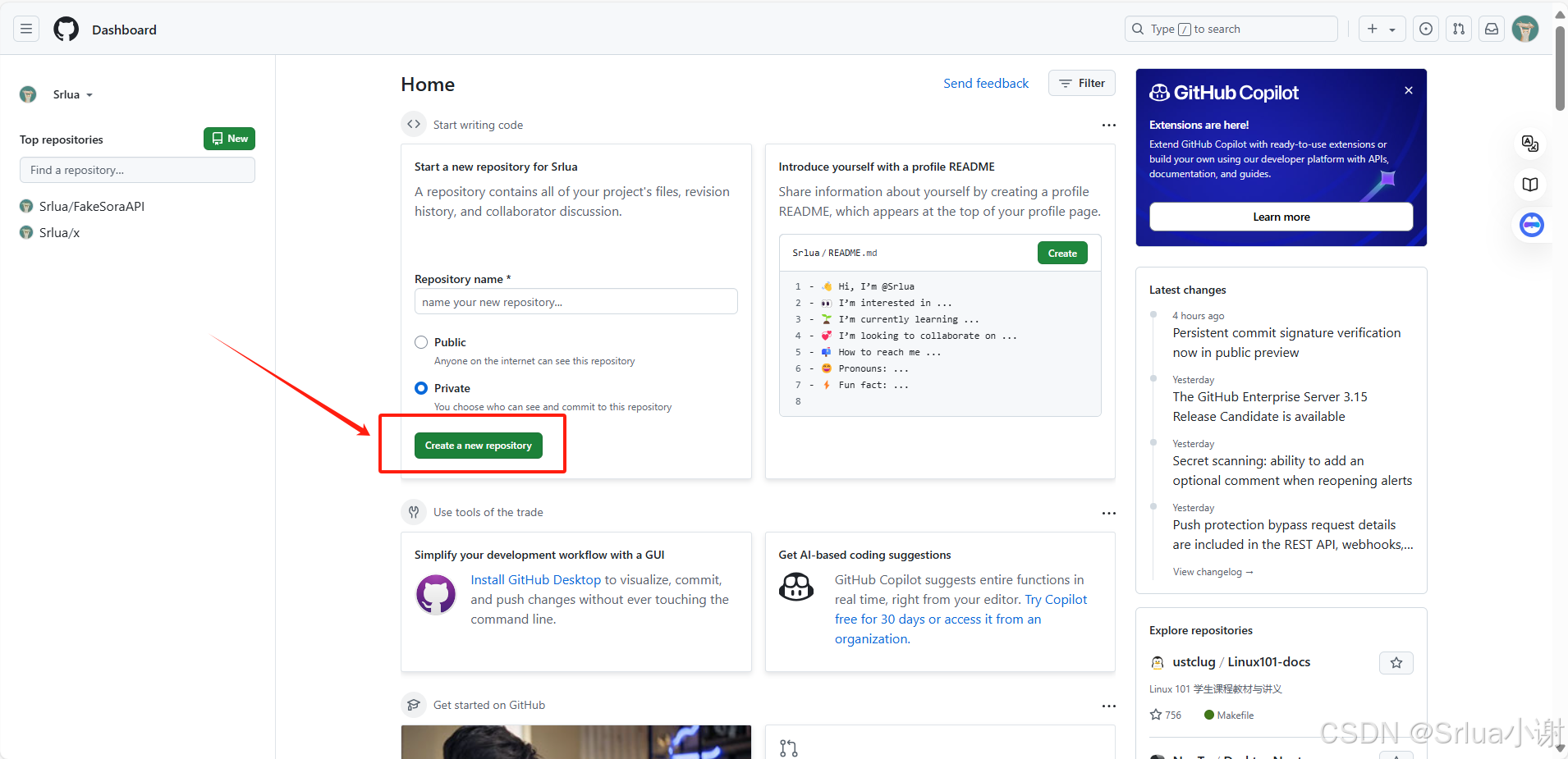Screen dimensions: 1568x759
Task: Click Learn more in Copilot banner
Action: 1281,217
